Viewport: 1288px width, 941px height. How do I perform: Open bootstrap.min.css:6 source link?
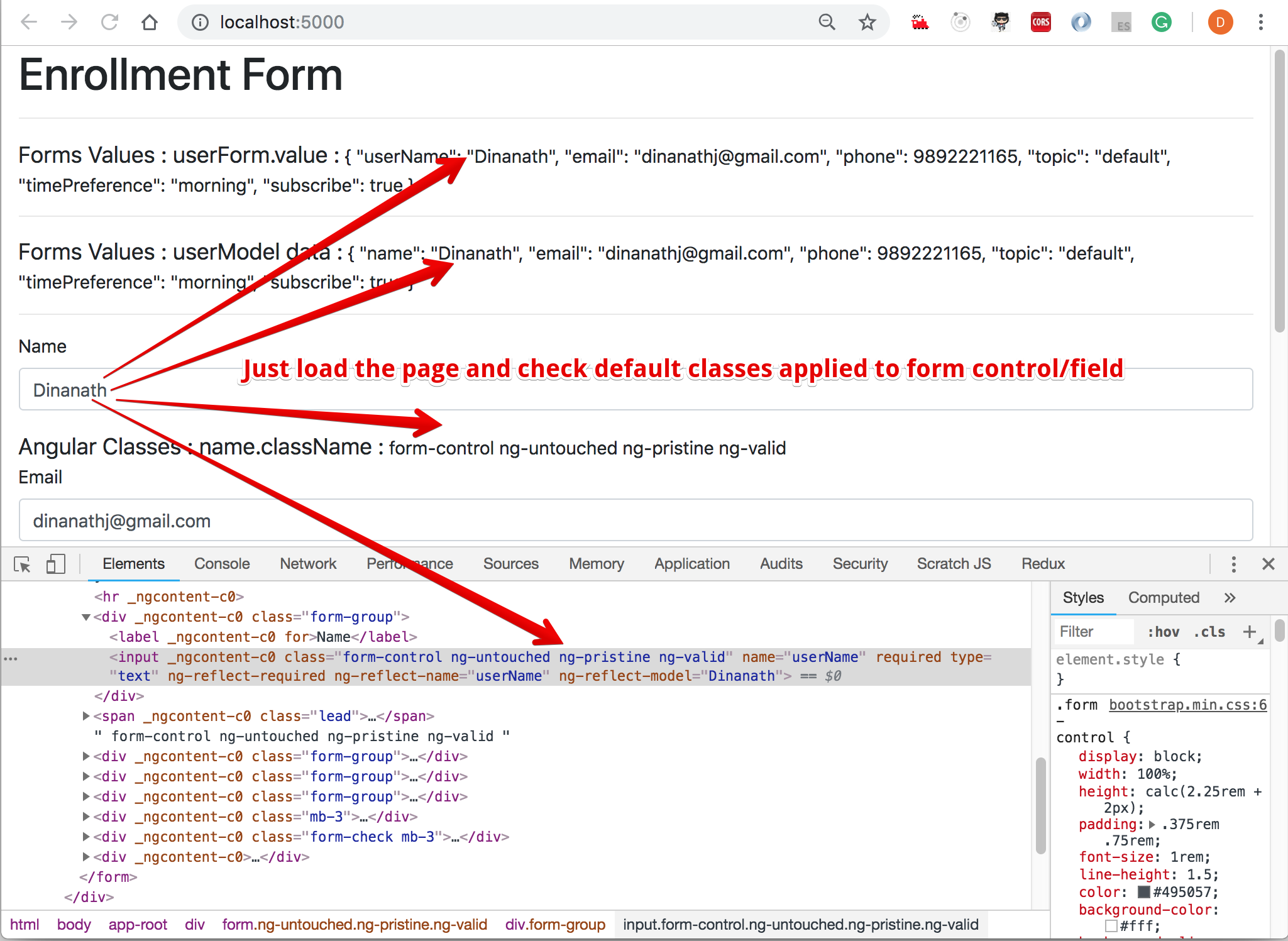click(x=1187, y=705)
